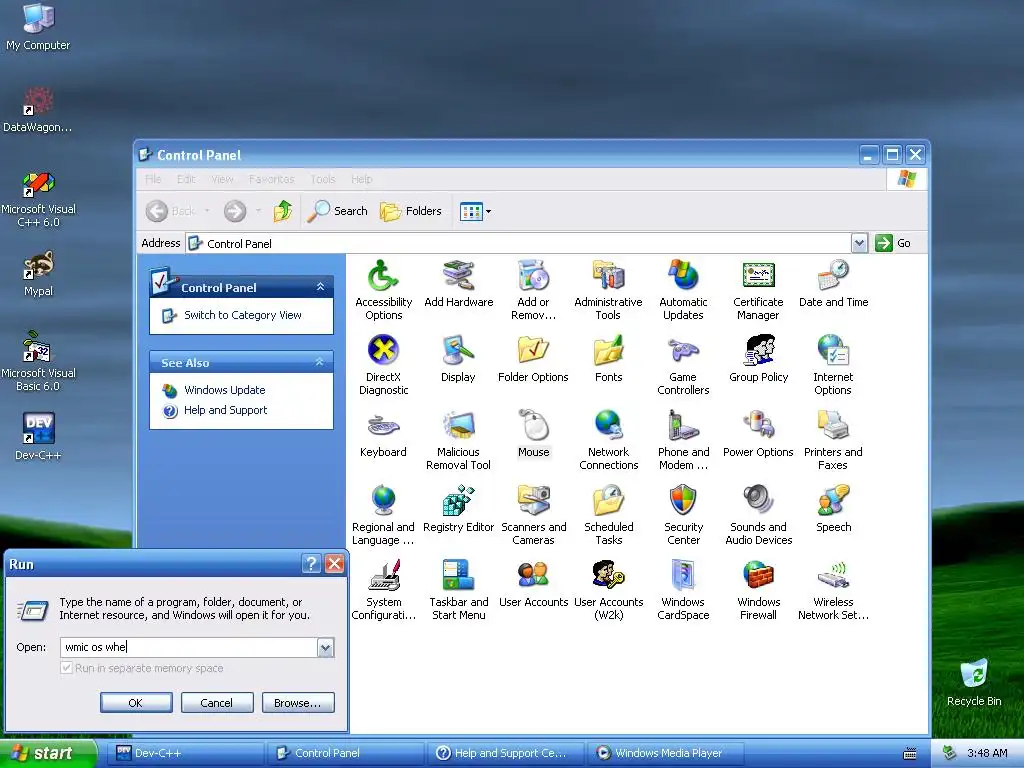Open the Help menu in Control Panel

pyautogui.click(x=362, y=179)
